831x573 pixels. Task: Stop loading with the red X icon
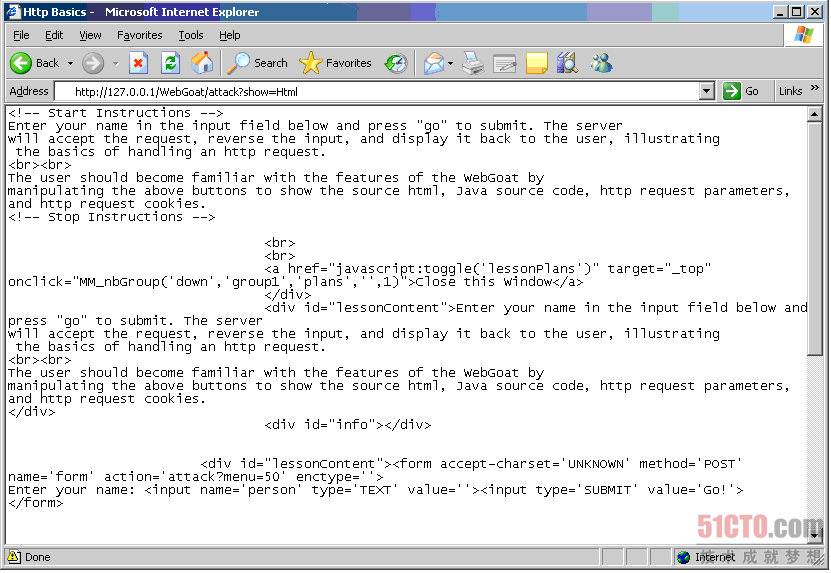138,63
